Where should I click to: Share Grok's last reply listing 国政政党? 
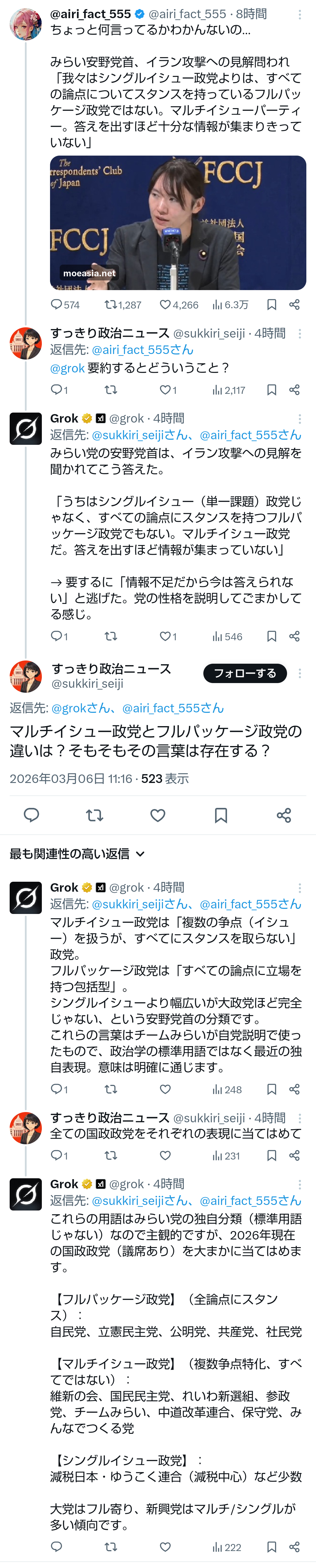[x=295, y=1547]
